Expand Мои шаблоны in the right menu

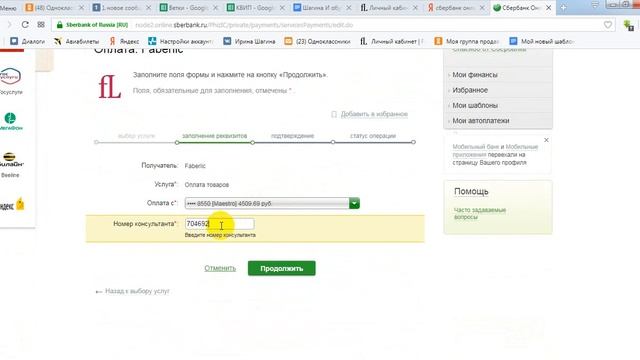tap(475, 105)
